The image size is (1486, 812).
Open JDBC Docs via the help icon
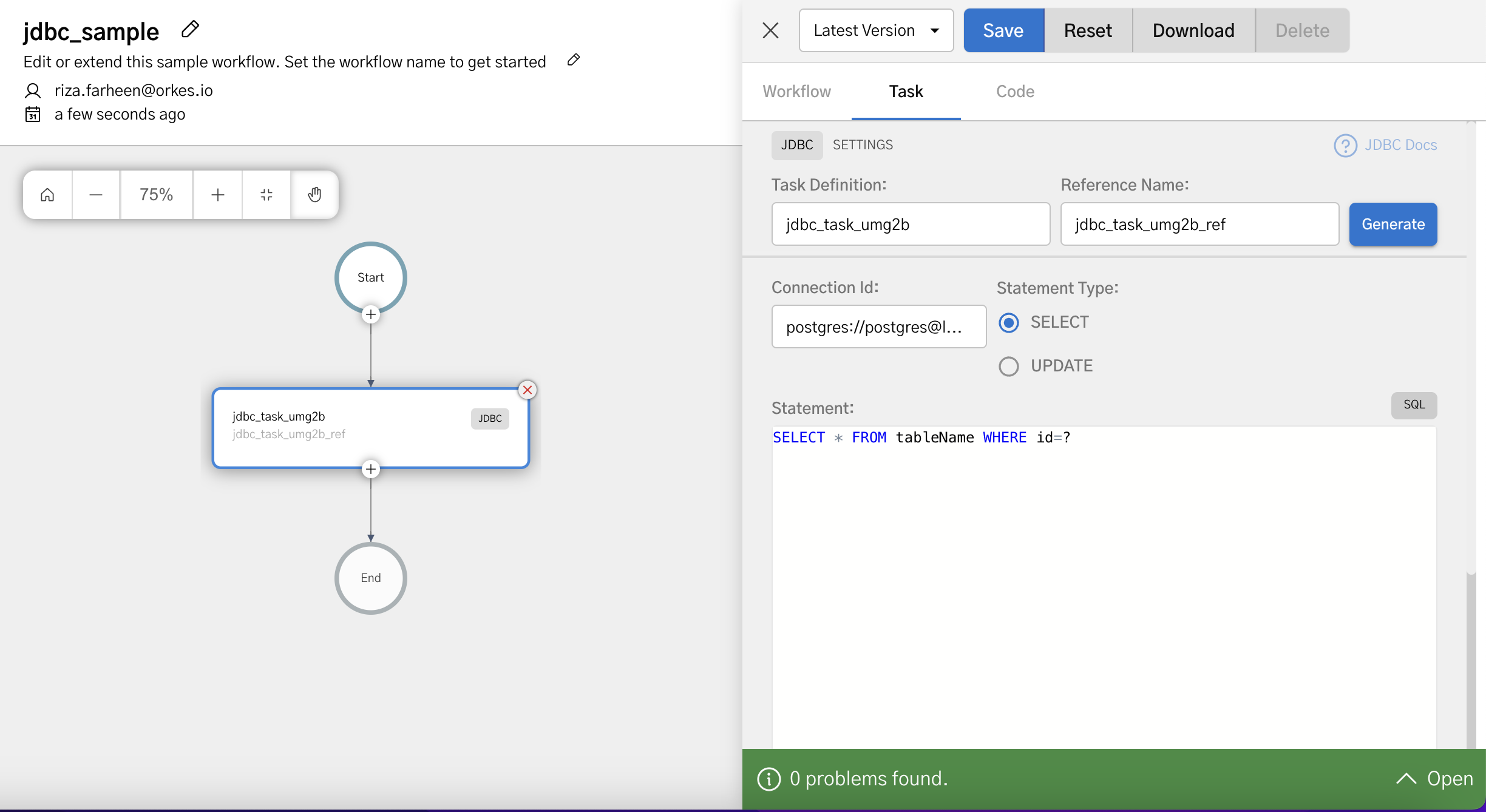[1346, 146]
